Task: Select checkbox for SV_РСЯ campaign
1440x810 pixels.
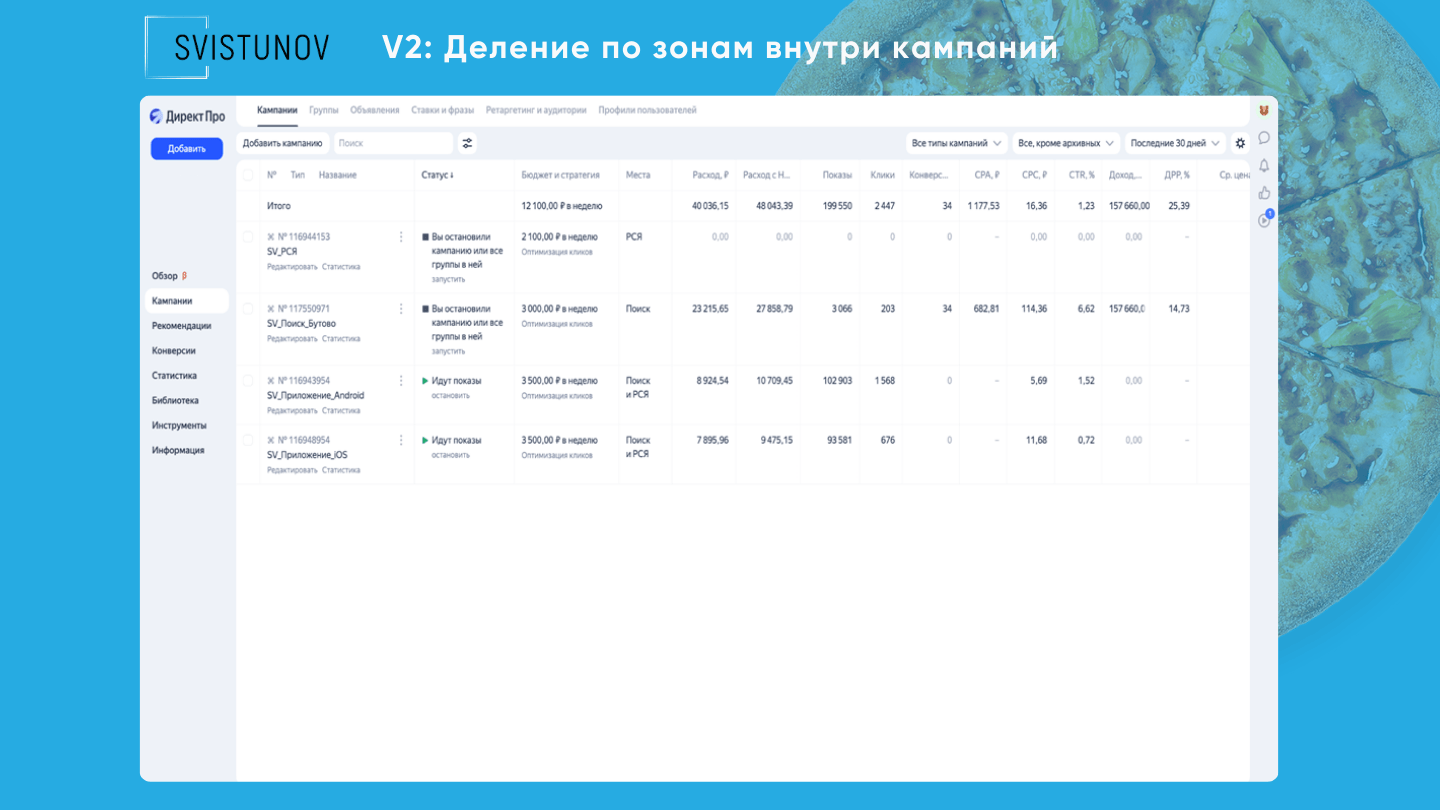Action: pos(248,237)
